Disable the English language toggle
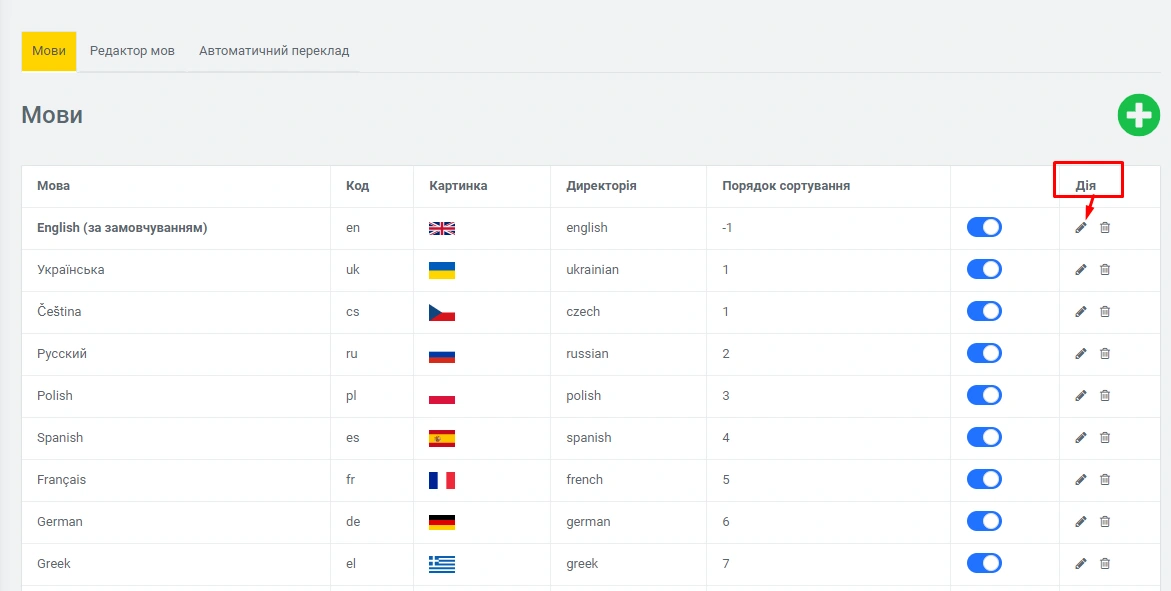The width and height of the screenshot is (1171, 591). [x=984, y=228]
